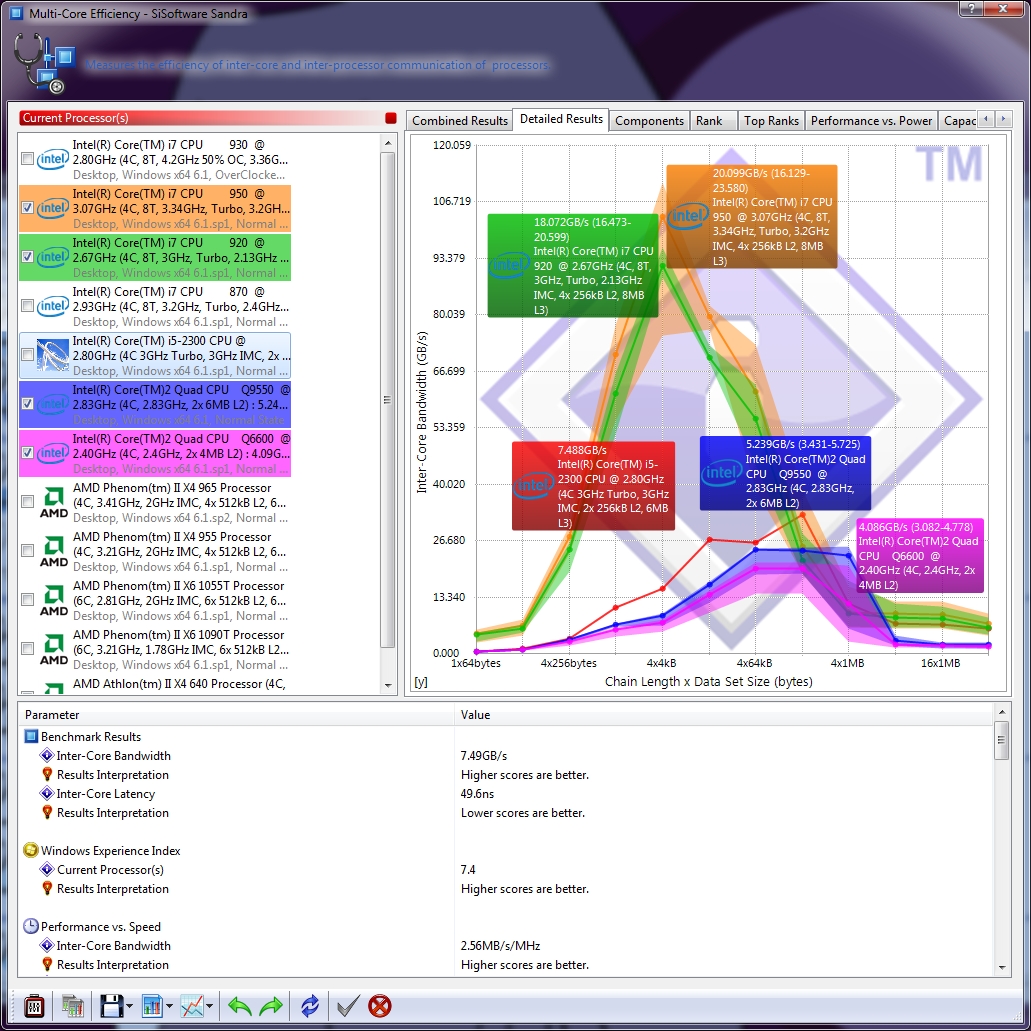Viewport: 1031px width, 1031px height.
Task: Click the bar chart report icon
Action: point(152,1006)
